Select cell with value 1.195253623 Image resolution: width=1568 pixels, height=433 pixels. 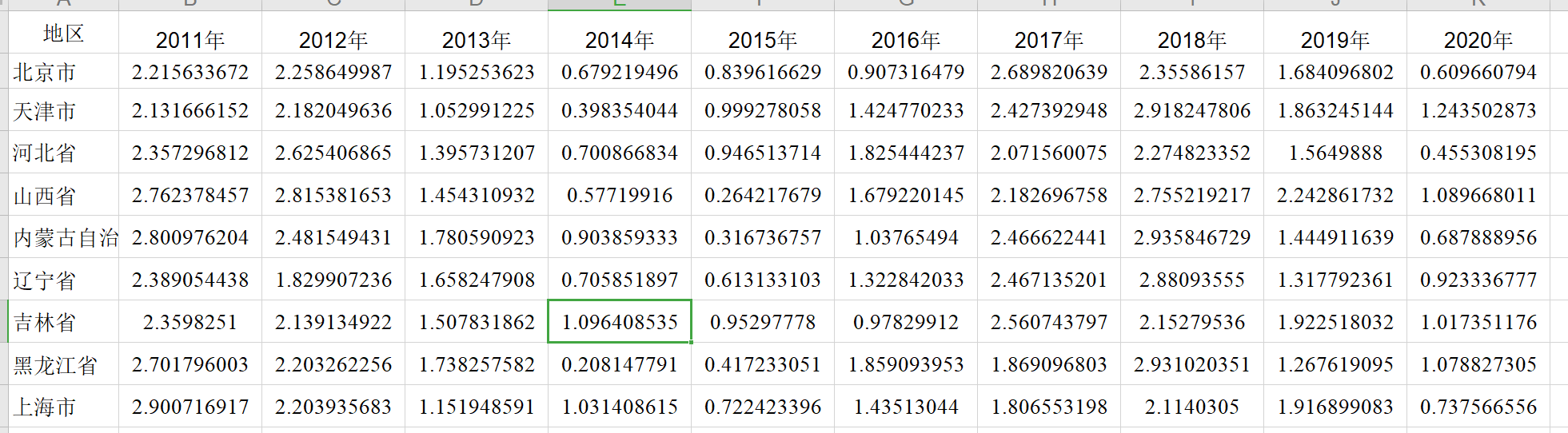(x=477, y=72)
